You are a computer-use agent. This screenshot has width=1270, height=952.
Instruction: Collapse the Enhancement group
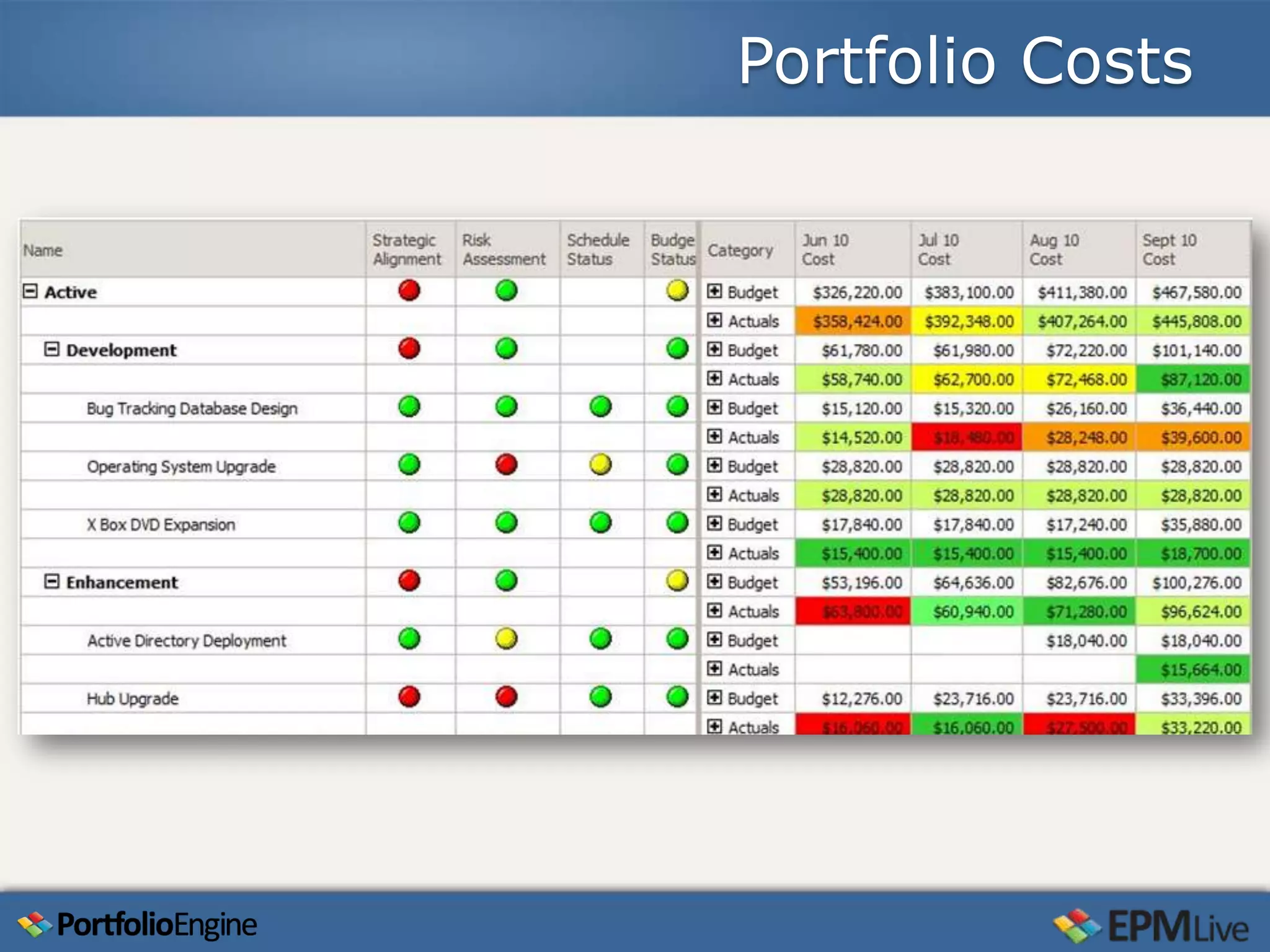click(52, 581)
